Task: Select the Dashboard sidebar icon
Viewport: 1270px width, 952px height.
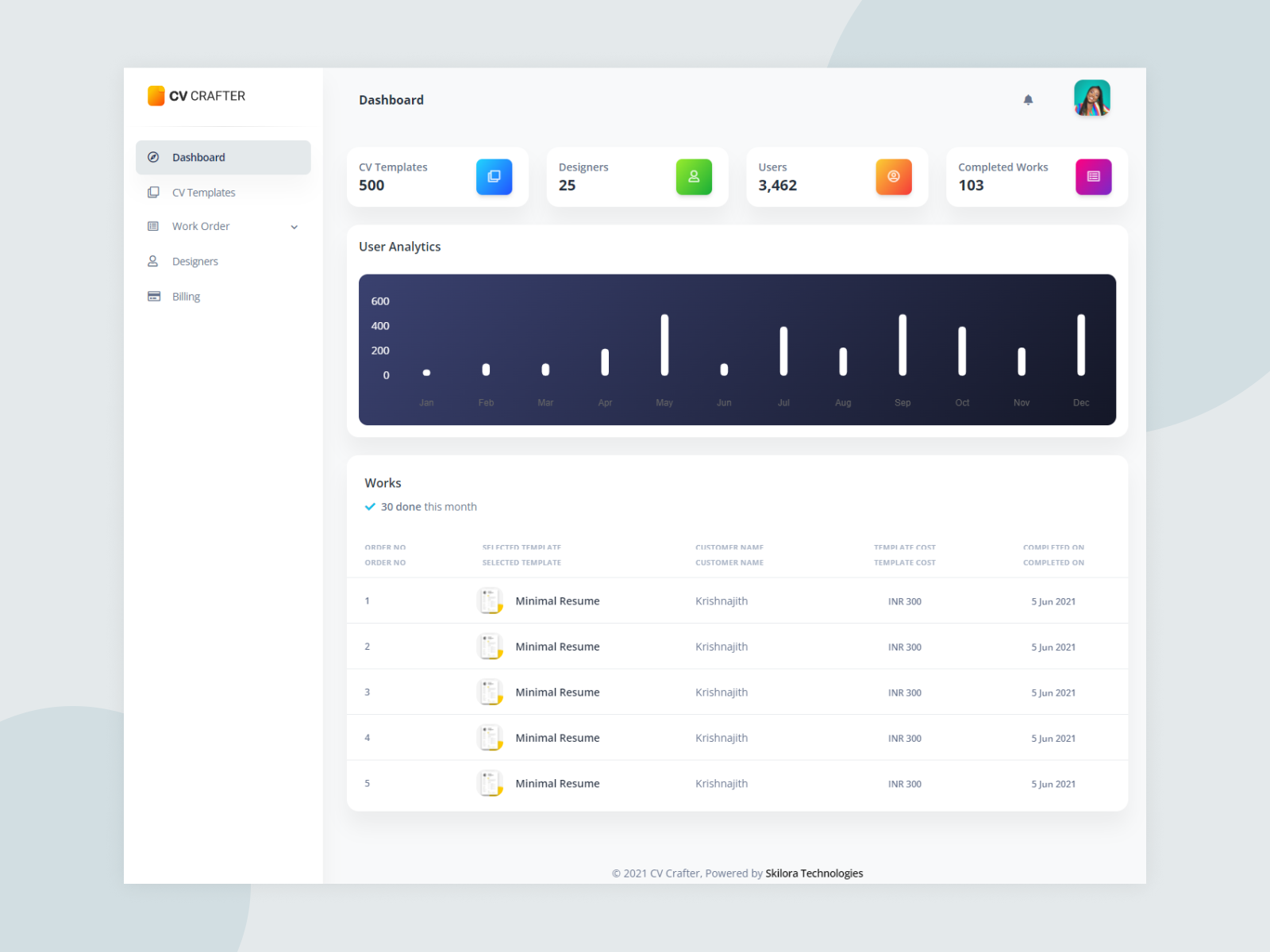Action: click(153, 157)
